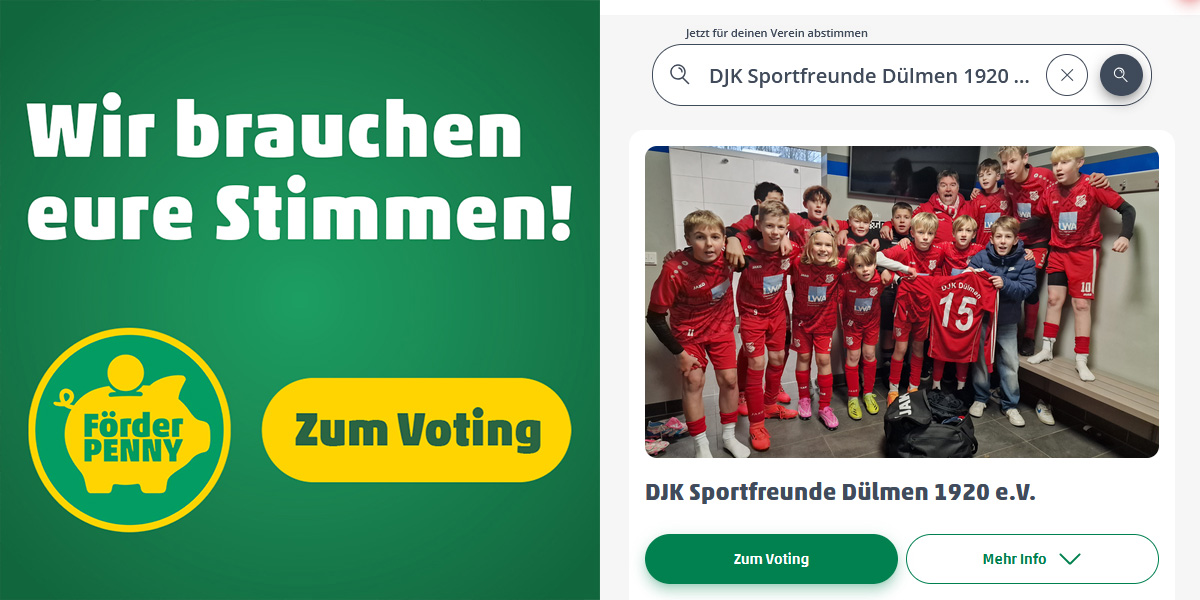Click the eure Stimmen! headline line
Screen dimensions: 1200x600
(x=299, y=214)
